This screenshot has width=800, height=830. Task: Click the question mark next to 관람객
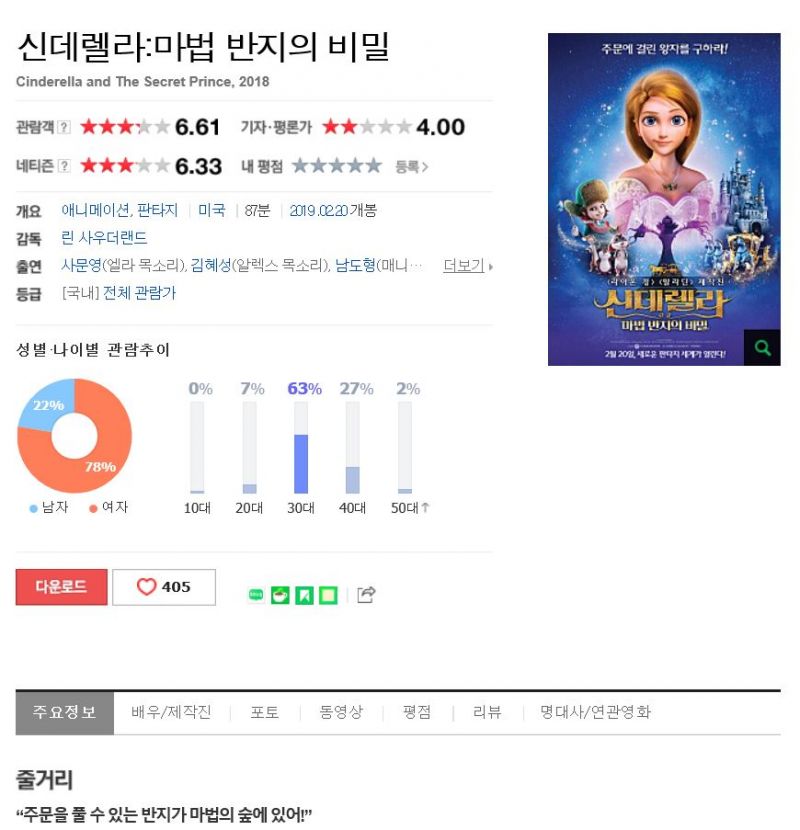click(x=64, y=127)
